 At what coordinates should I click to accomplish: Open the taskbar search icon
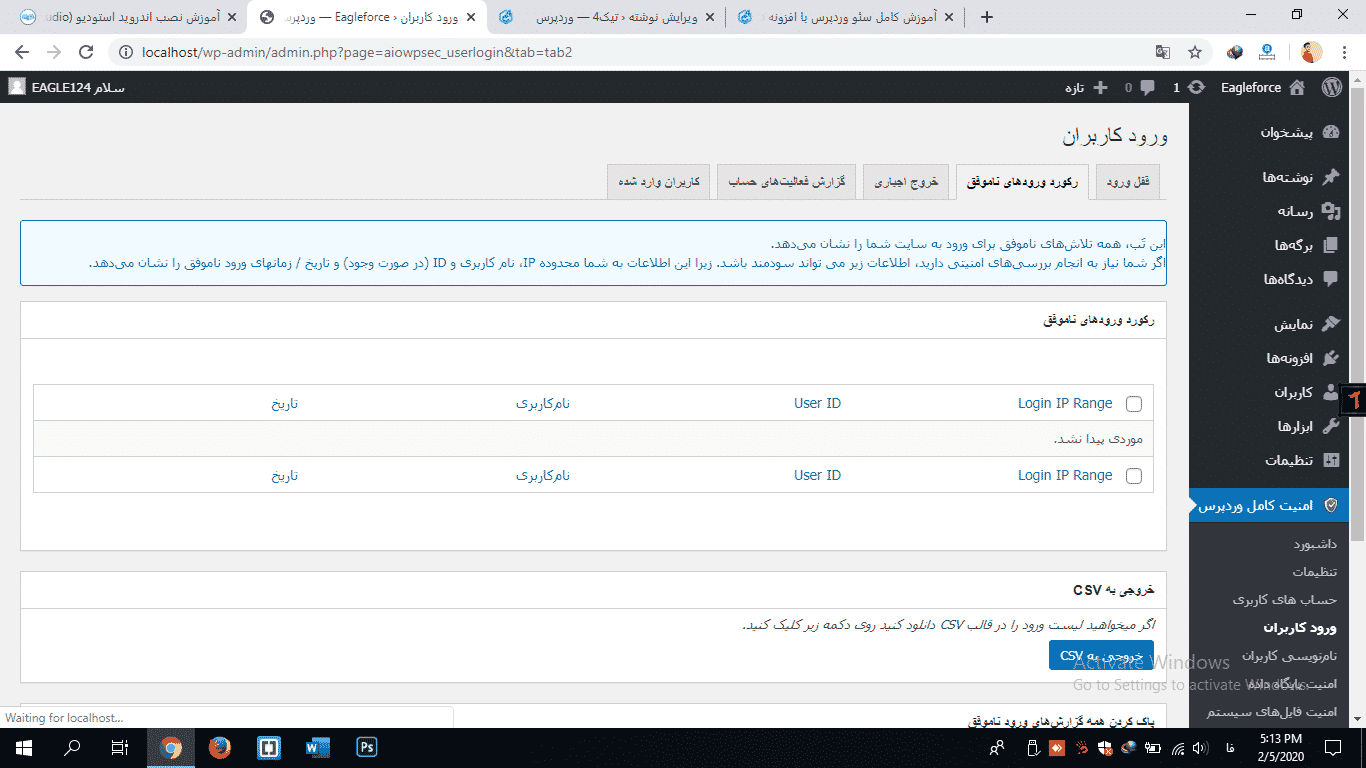click(72, 747)
